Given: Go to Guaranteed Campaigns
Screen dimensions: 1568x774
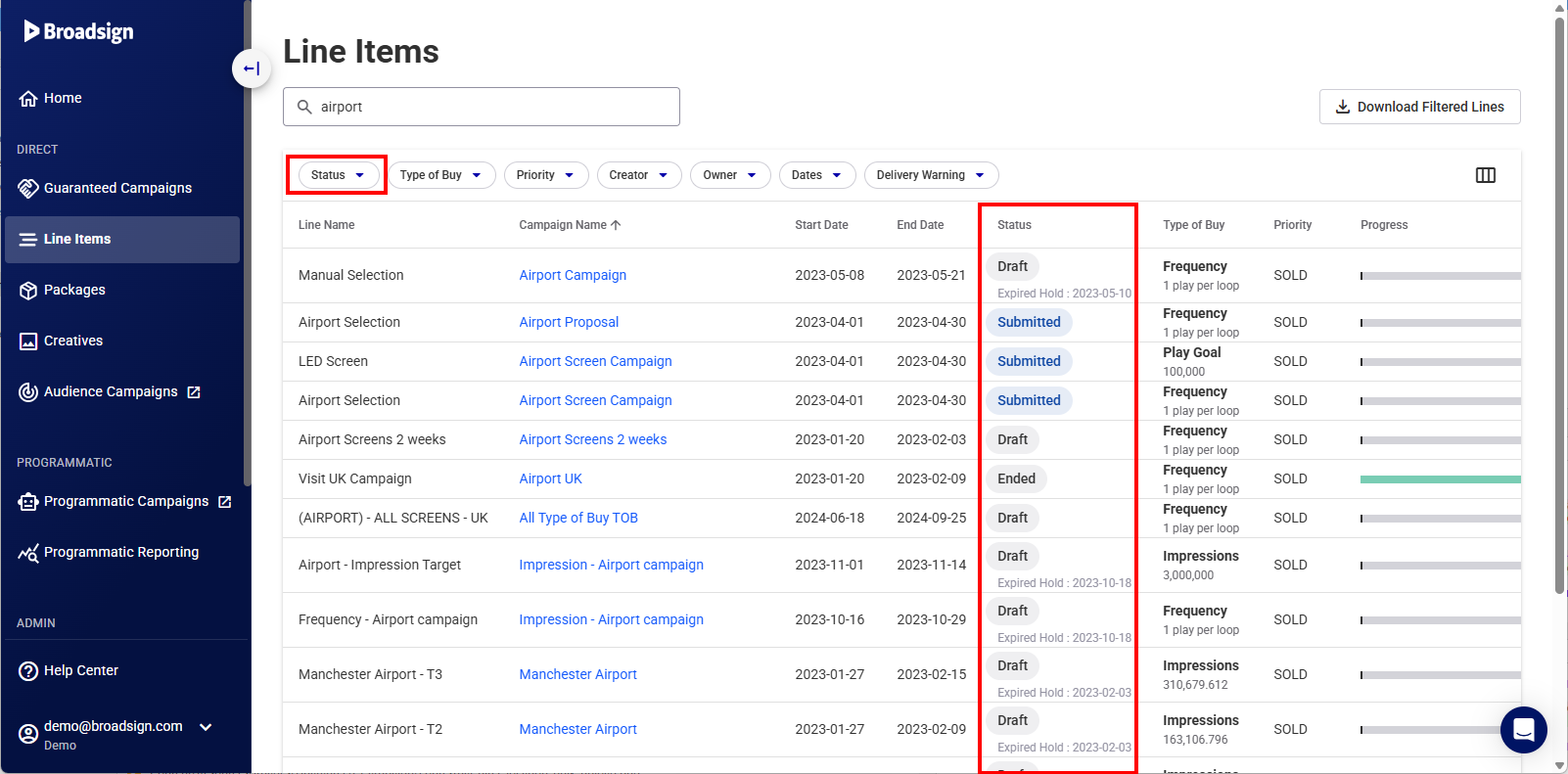Looking at the screenshot, I should point(117,188).
